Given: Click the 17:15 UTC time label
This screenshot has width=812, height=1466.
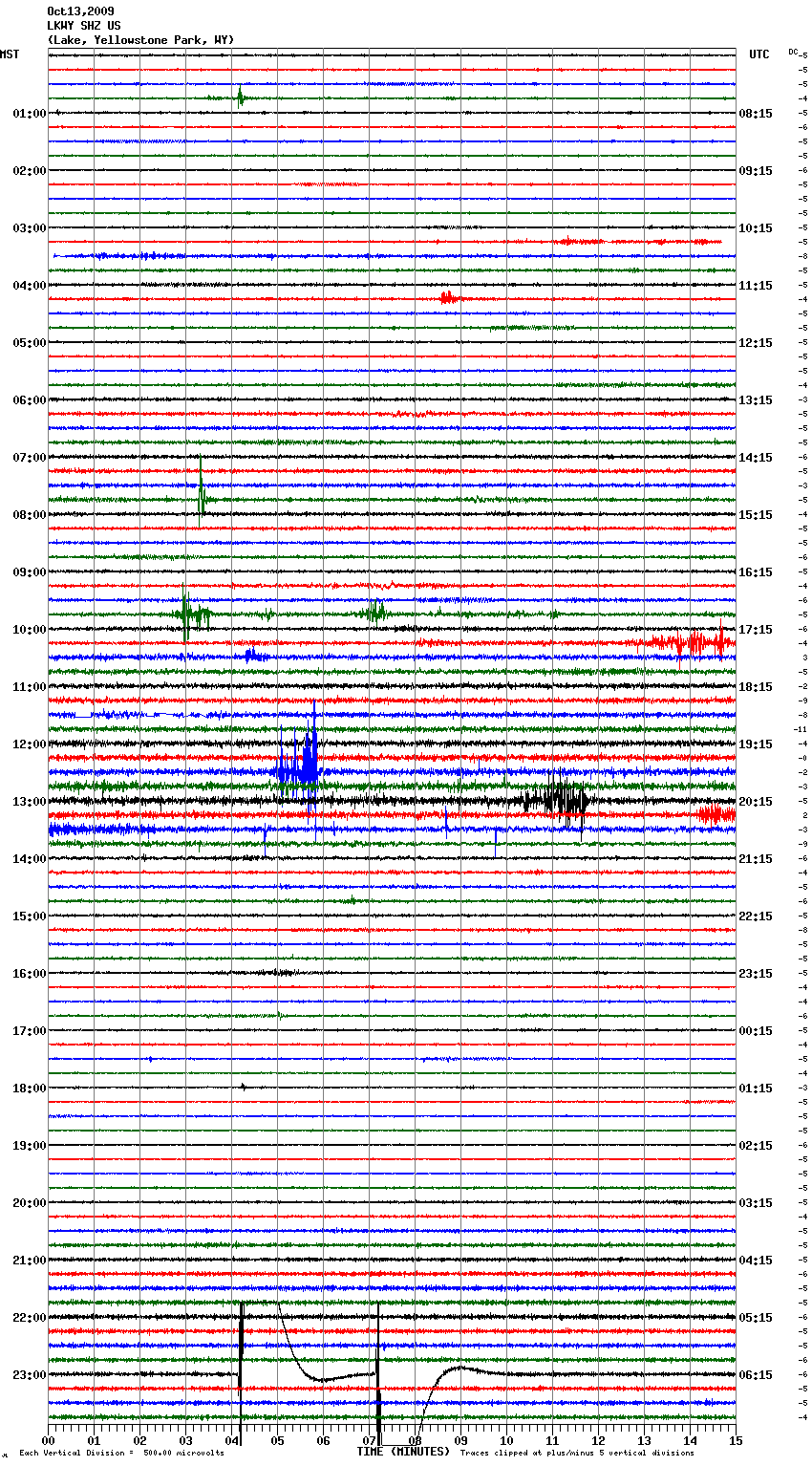Looking at the screenshot, I should (756, 630).
